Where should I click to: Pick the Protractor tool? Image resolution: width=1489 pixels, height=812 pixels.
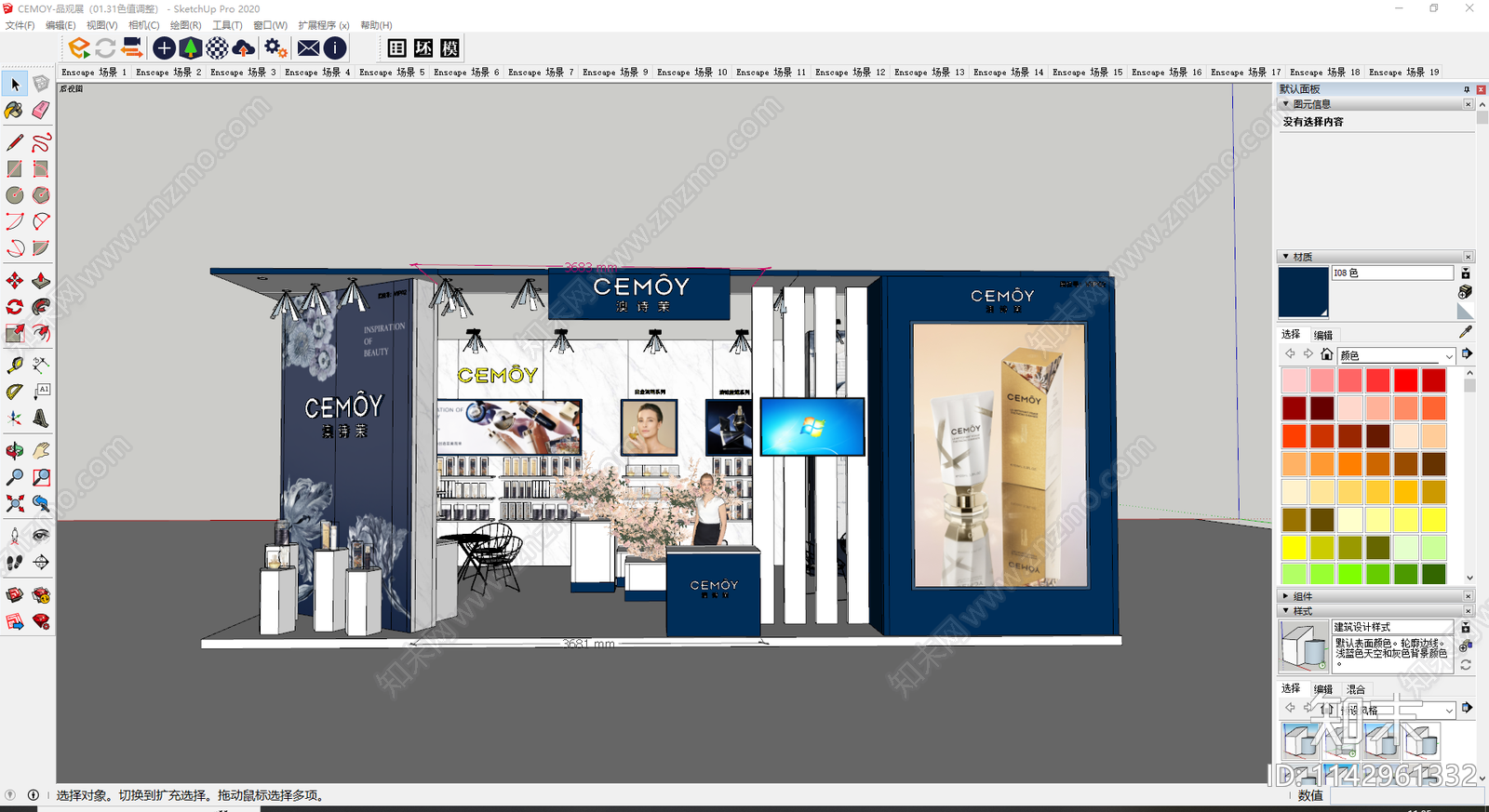coord(15,391)
